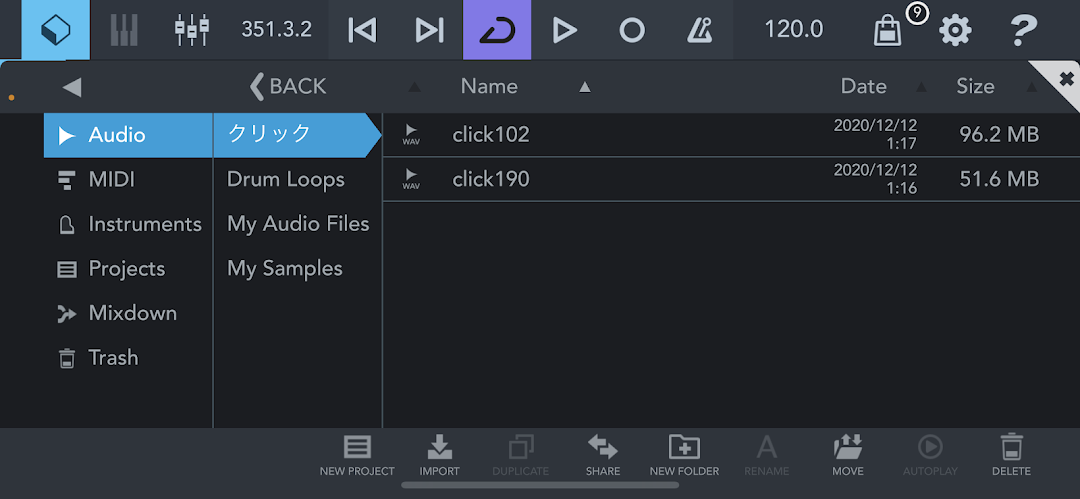Sort files by Size column
The width and height of the screenshot is (1080, 499).
[x=975, y=86]
